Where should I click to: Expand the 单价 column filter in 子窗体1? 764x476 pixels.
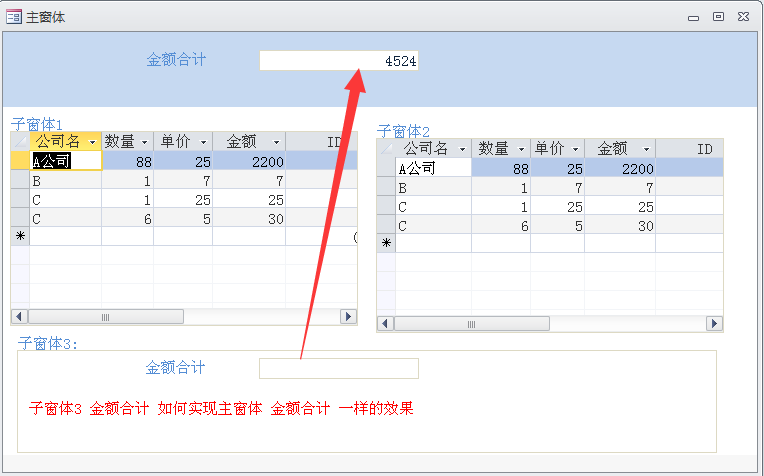tap(203, 142)
